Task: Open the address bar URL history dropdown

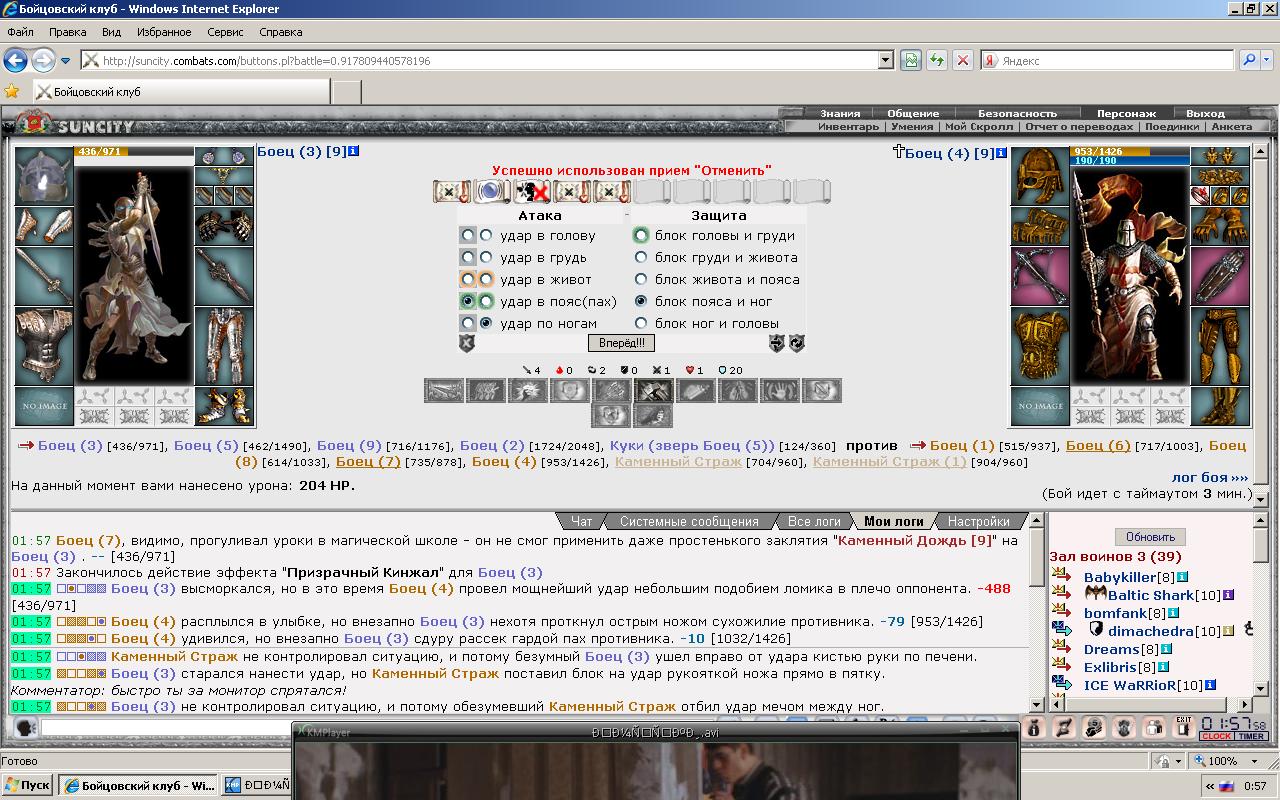Action: [x=885, y=60]
